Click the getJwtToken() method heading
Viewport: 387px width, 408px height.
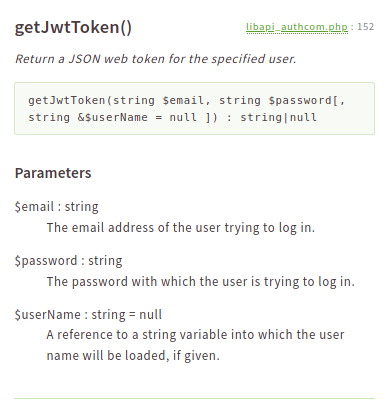point(73,27)
